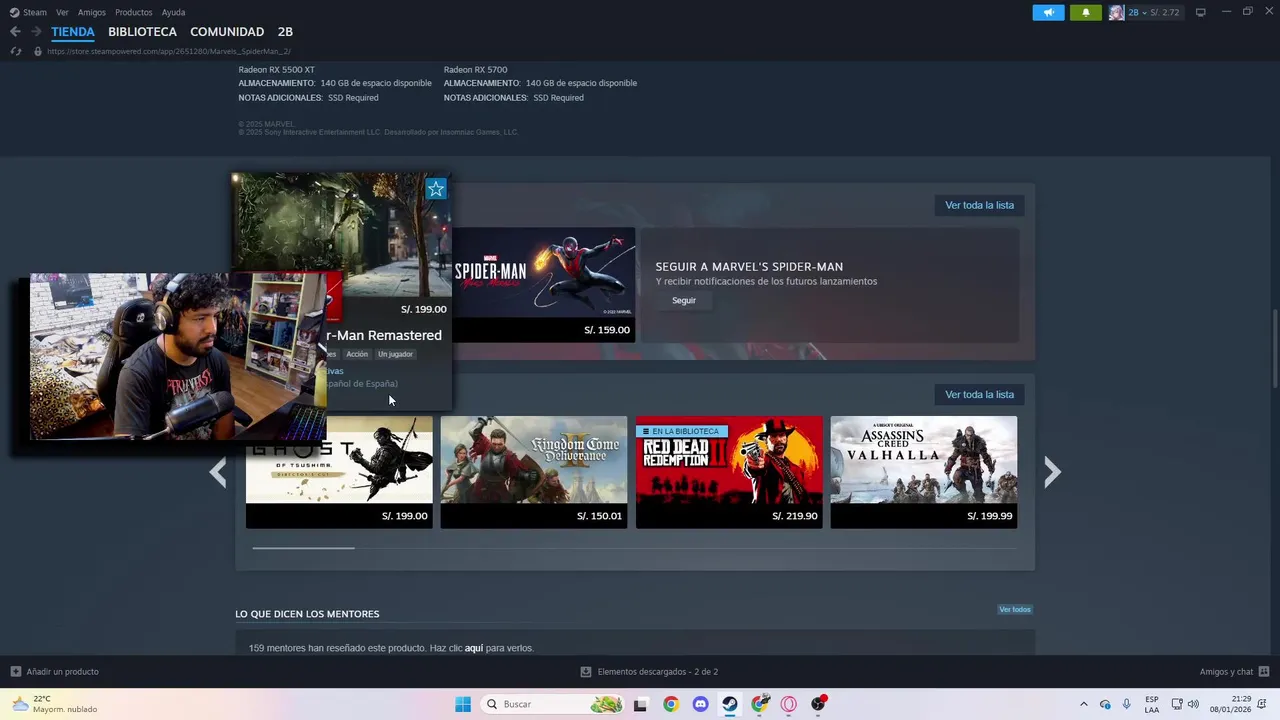Click the S/. 199.99 price
This screenshot has height=720, width=1280.
pos(990,516)
